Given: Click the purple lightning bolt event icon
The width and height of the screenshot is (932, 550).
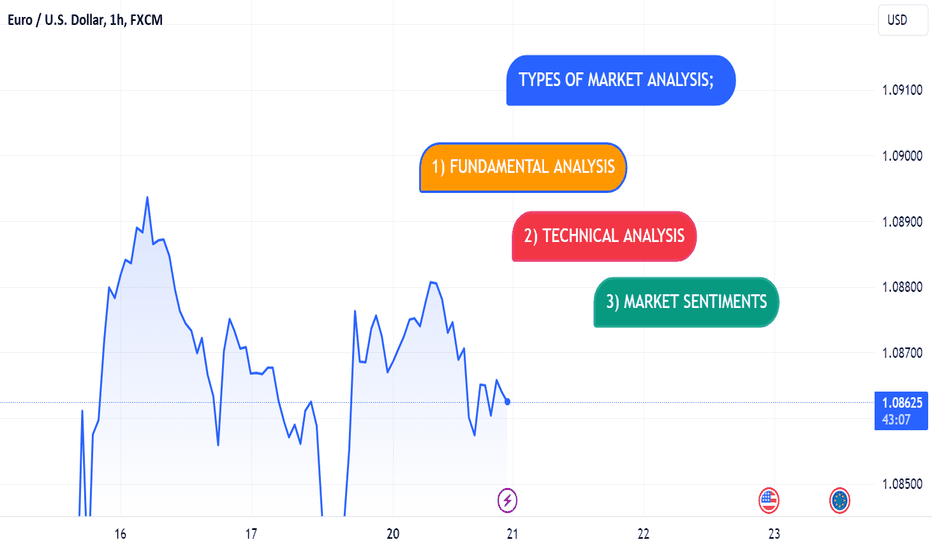Looking at the screenshot, I should click(507, 500).
